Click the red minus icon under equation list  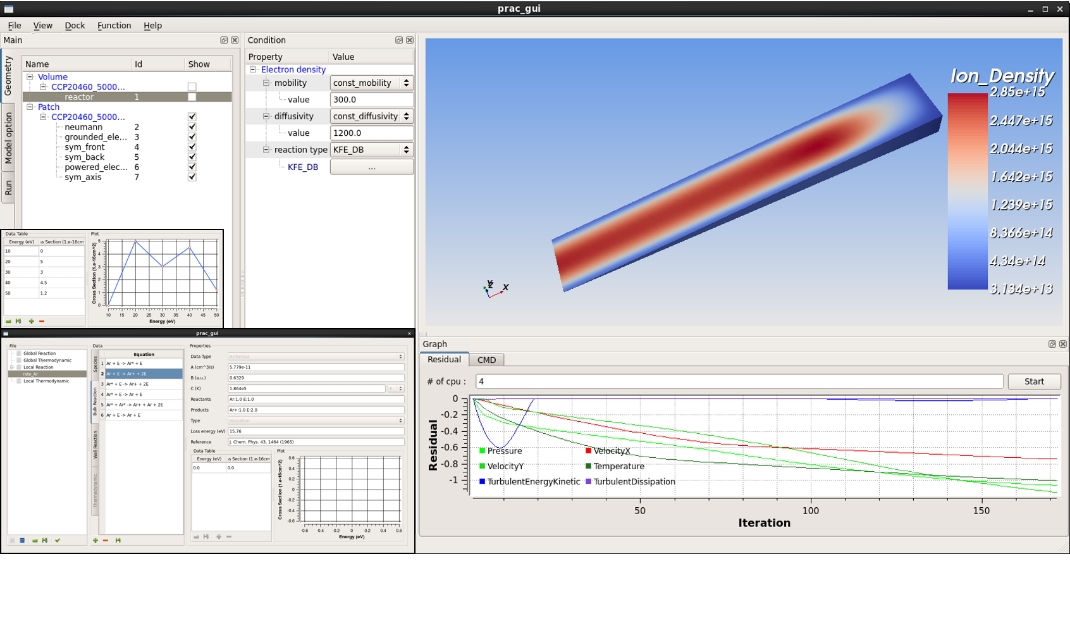(106, 540)
